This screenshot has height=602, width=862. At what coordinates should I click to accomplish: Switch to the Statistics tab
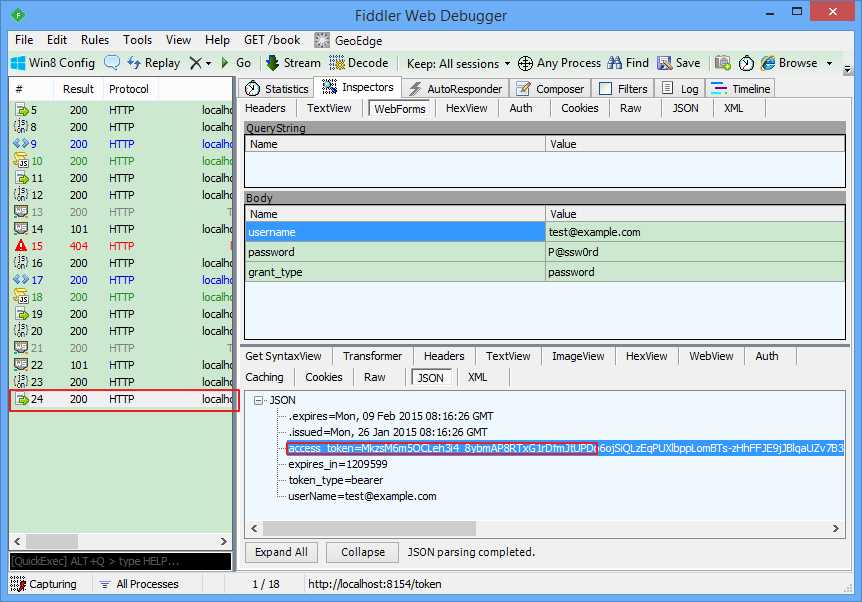click(276, 89)
